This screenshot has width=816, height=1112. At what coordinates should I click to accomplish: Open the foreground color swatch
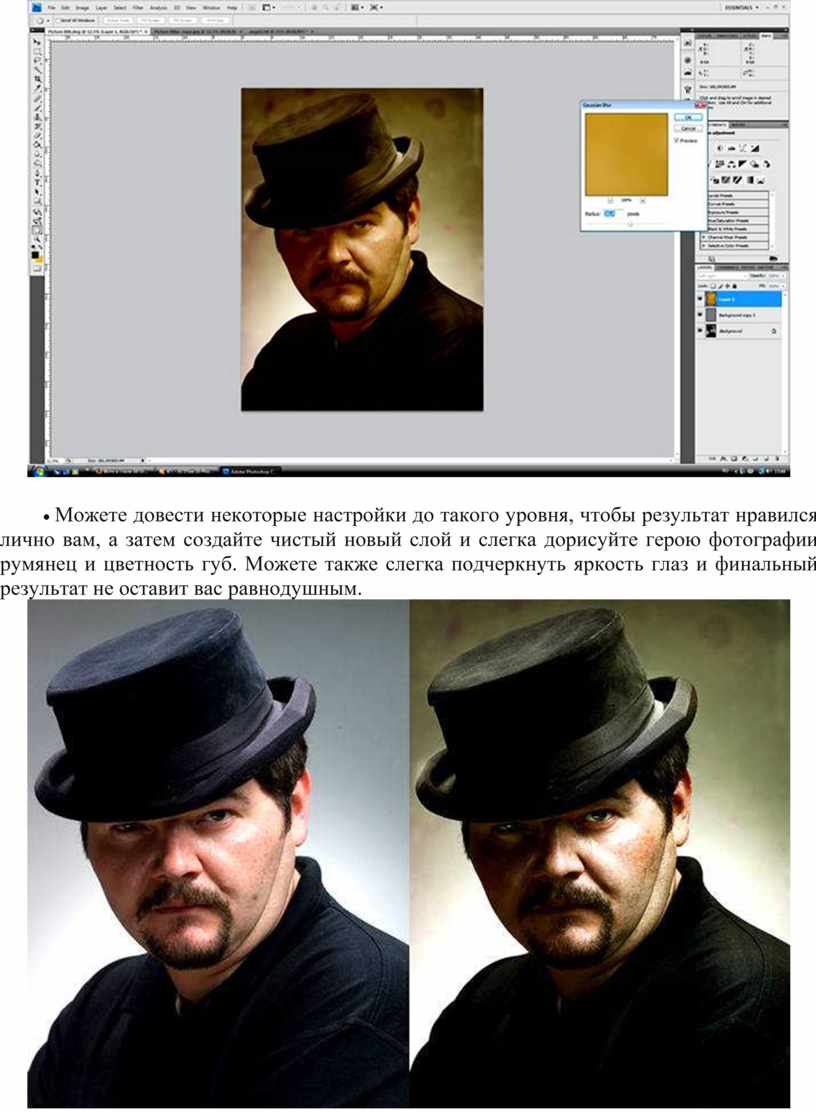tap(35, 255)
